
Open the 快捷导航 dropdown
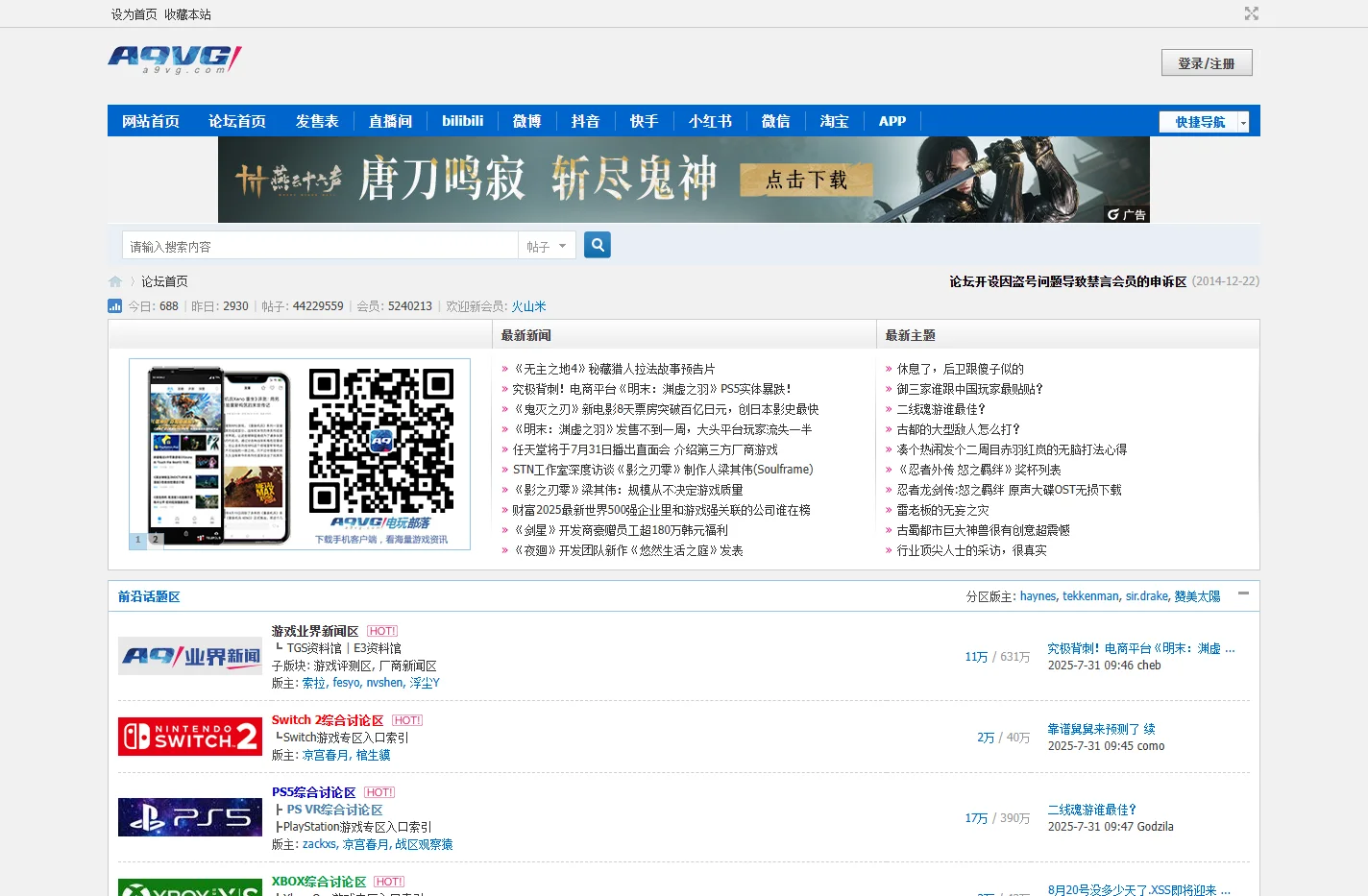(1204, 122)
